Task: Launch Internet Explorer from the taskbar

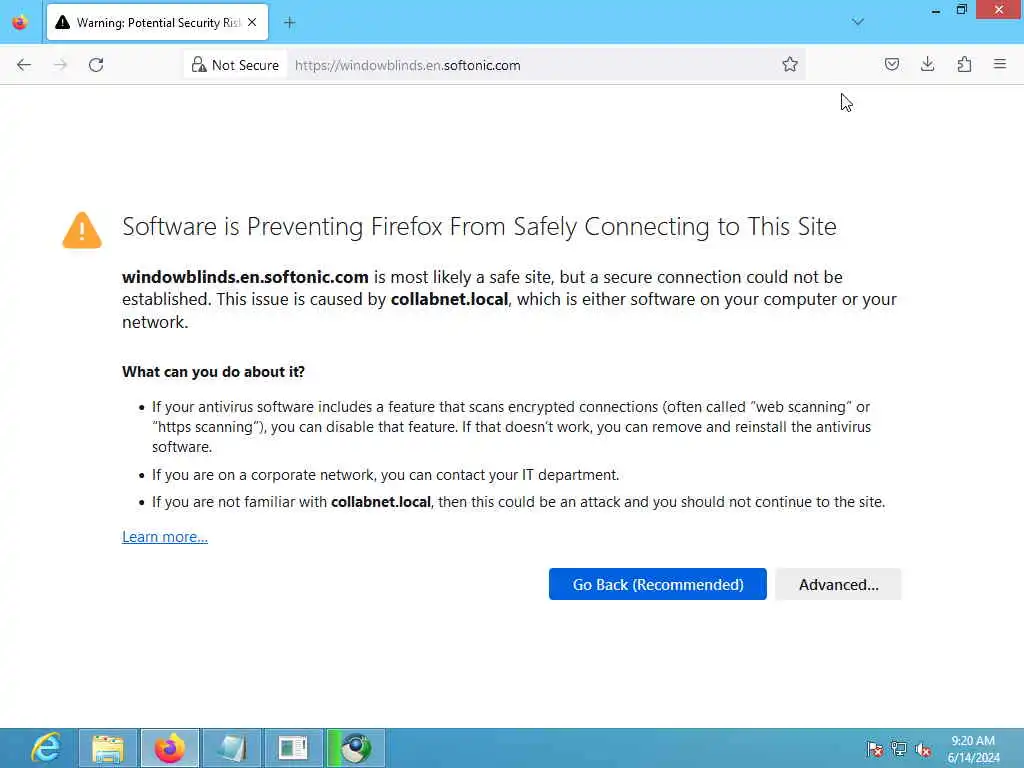Action: 46,748
